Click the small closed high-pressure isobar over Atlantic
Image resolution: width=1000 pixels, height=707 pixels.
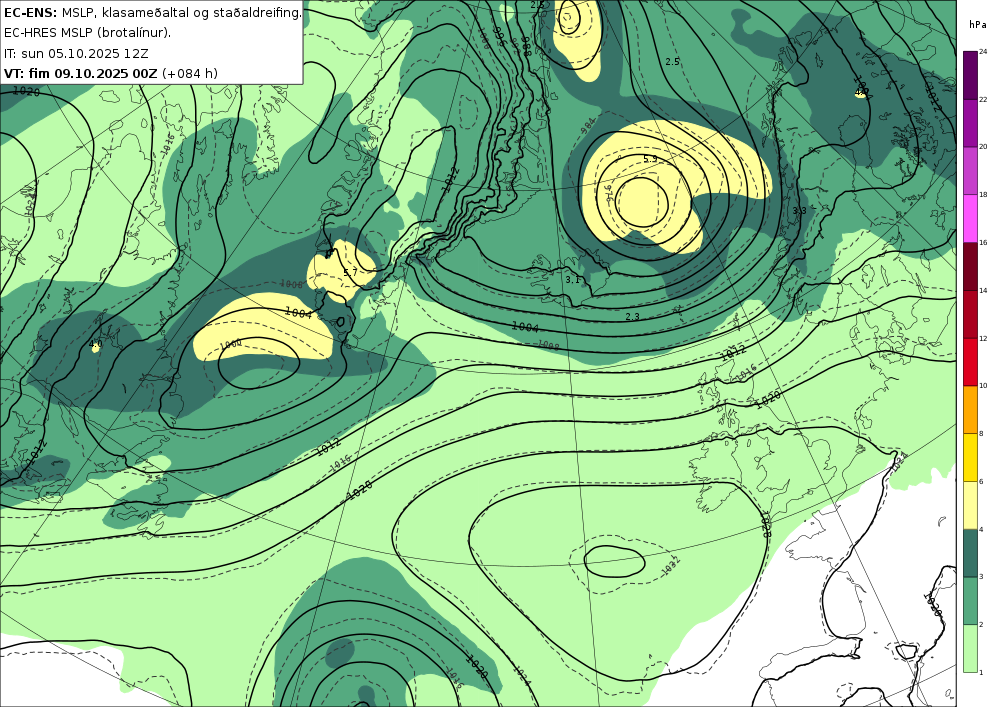click(614, 561)
